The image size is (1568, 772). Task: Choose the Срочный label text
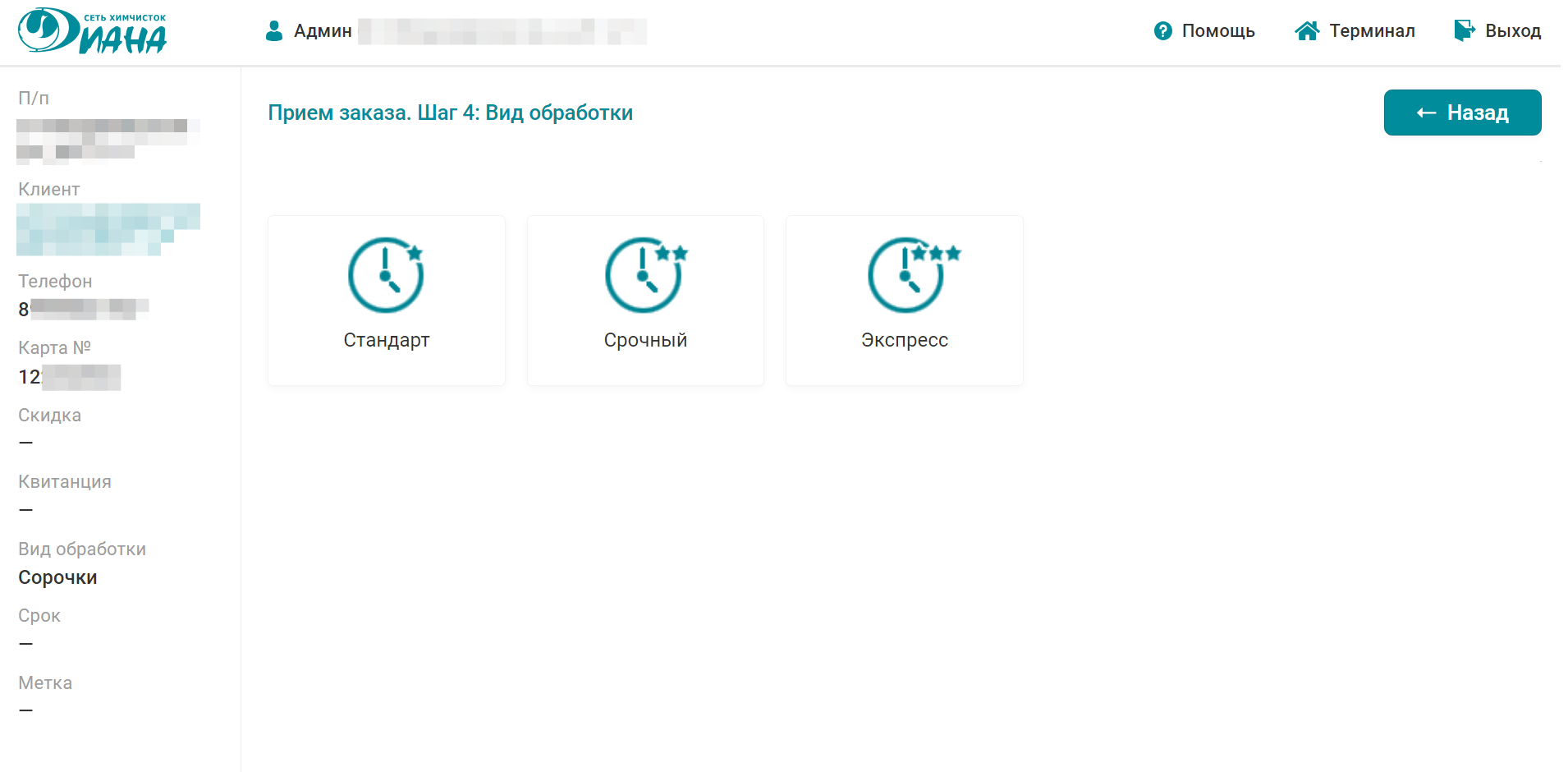click(645, 340)
